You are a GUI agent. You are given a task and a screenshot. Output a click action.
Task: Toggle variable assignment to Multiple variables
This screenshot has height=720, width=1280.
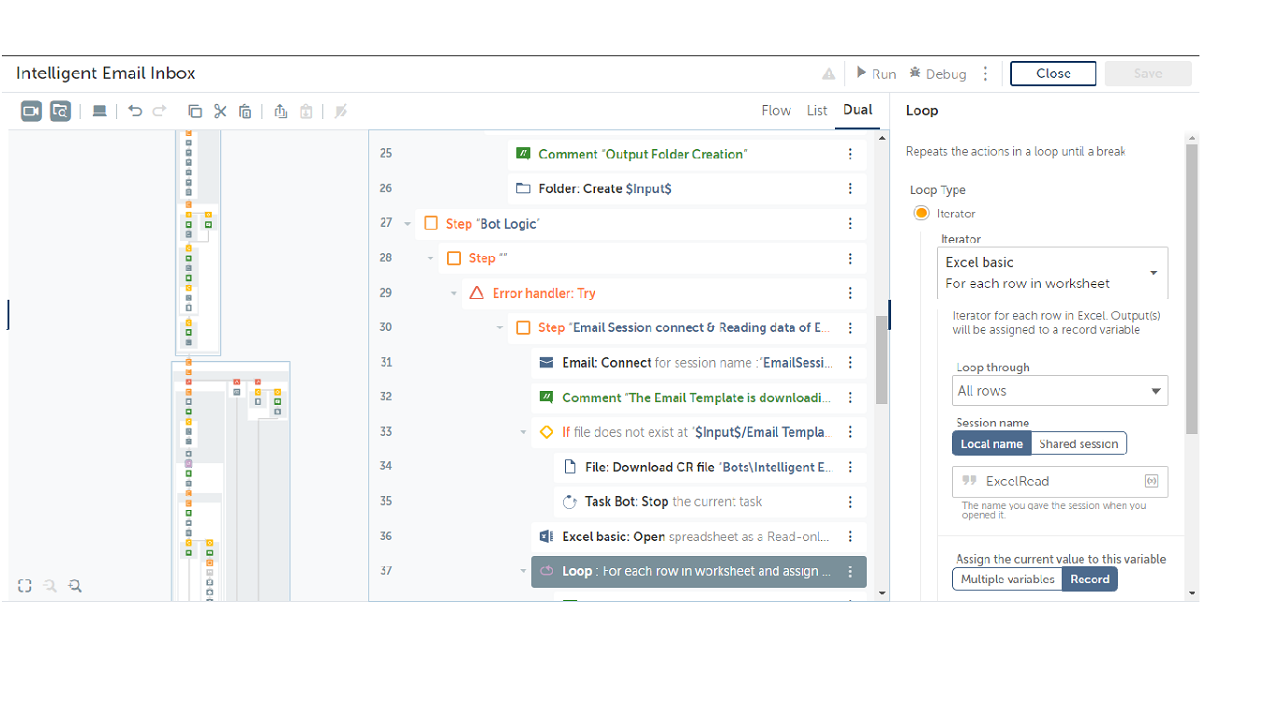(x=1007, y=579)
